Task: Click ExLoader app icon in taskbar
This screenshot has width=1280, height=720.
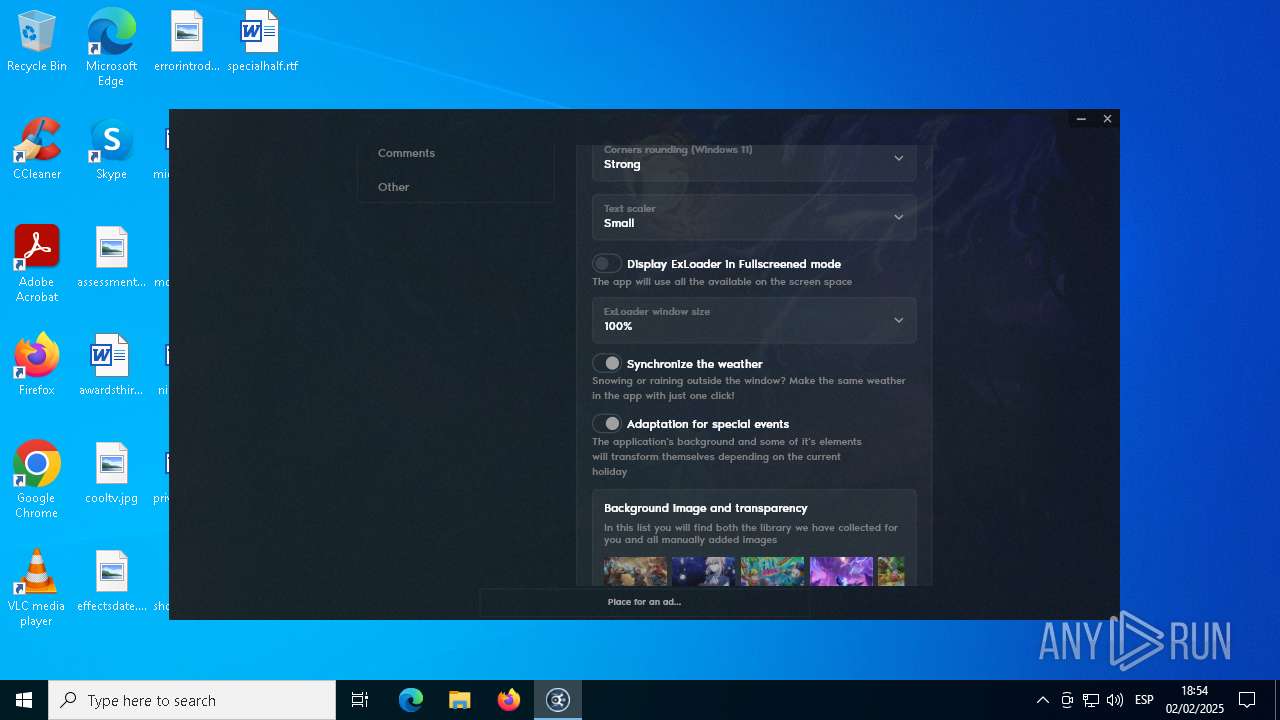Action: click(558, 700)
